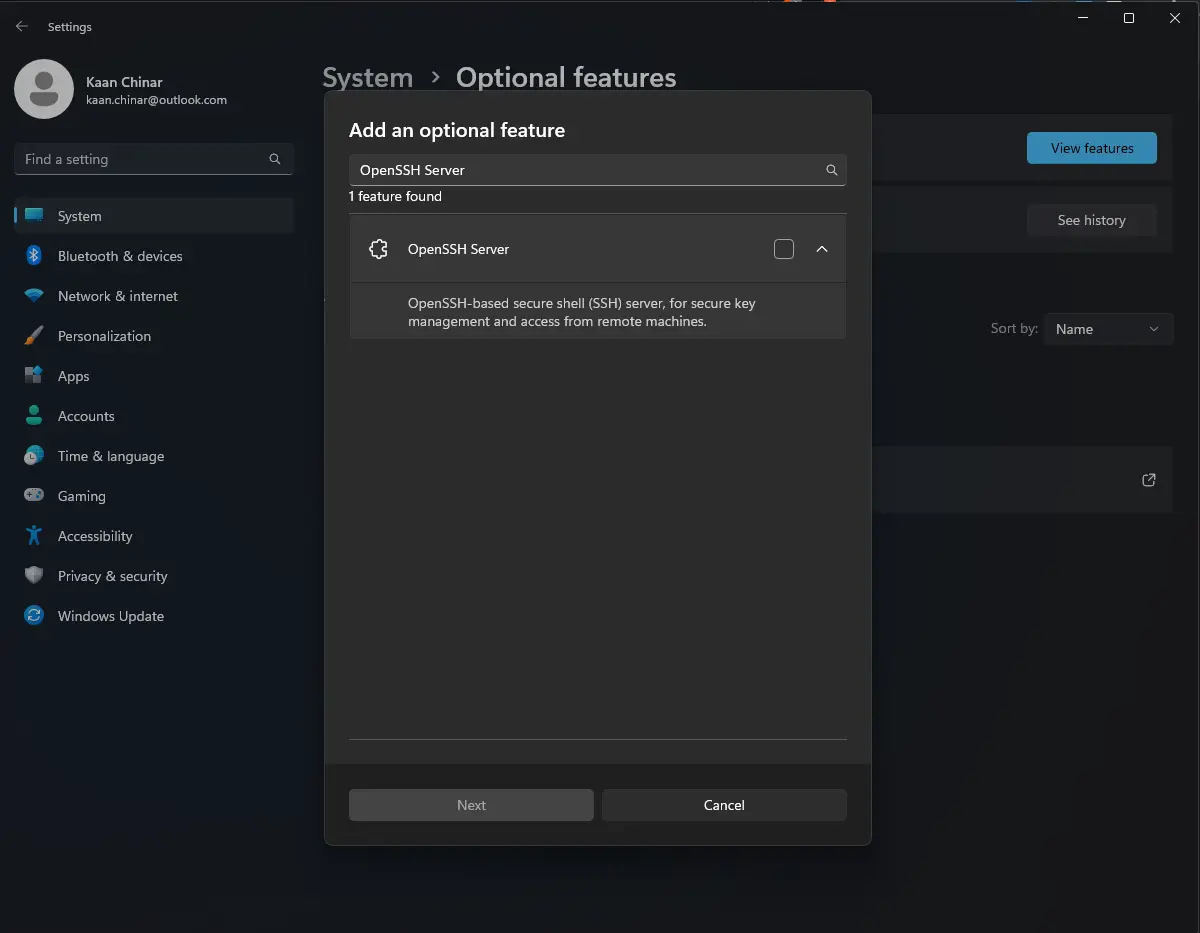Click the Next button in the dialog
Viewport: 1200px width, 933px height.
471,805
